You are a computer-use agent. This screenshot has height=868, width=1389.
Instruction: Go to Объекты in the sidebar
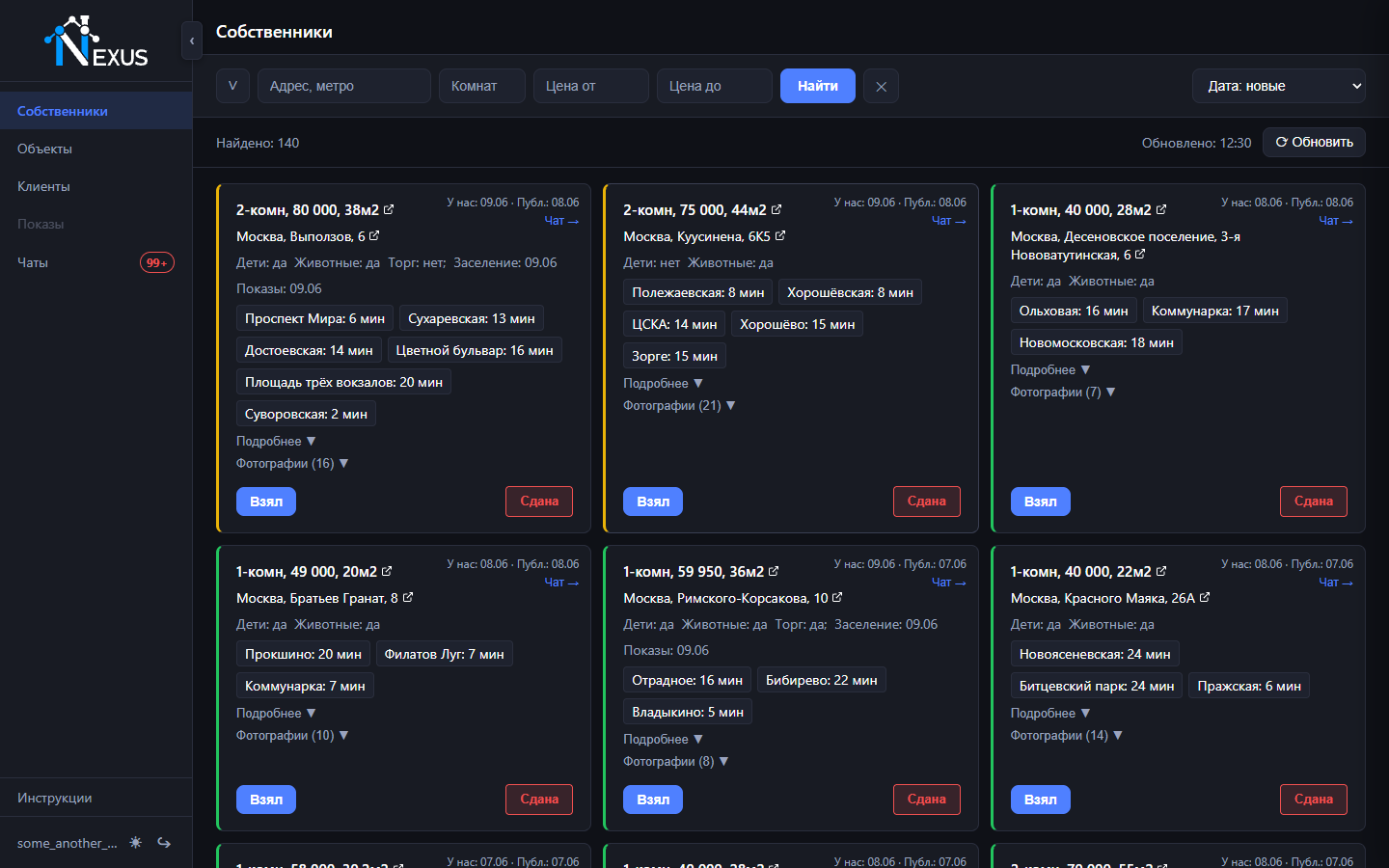[96, 149]
